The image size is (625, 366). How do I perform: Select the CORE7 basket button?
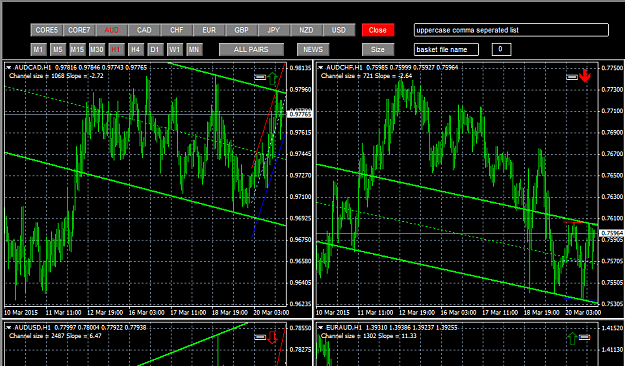coord(79,30)
